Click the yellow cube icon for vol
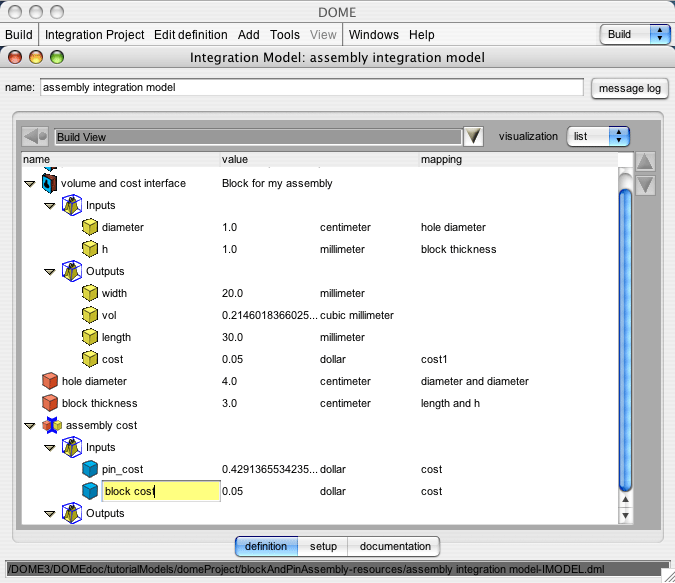Viewport: 675px width, 583px height. click(x=90, y=315)
